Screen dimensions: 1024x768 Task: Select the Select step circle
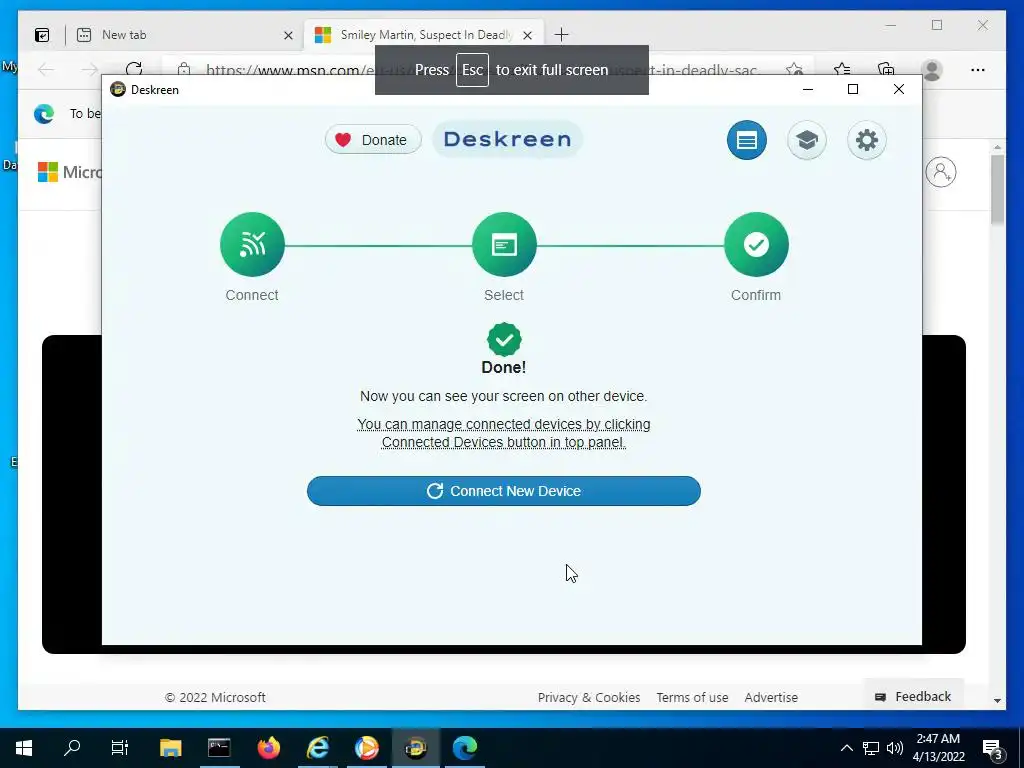[x=504, y=244]
